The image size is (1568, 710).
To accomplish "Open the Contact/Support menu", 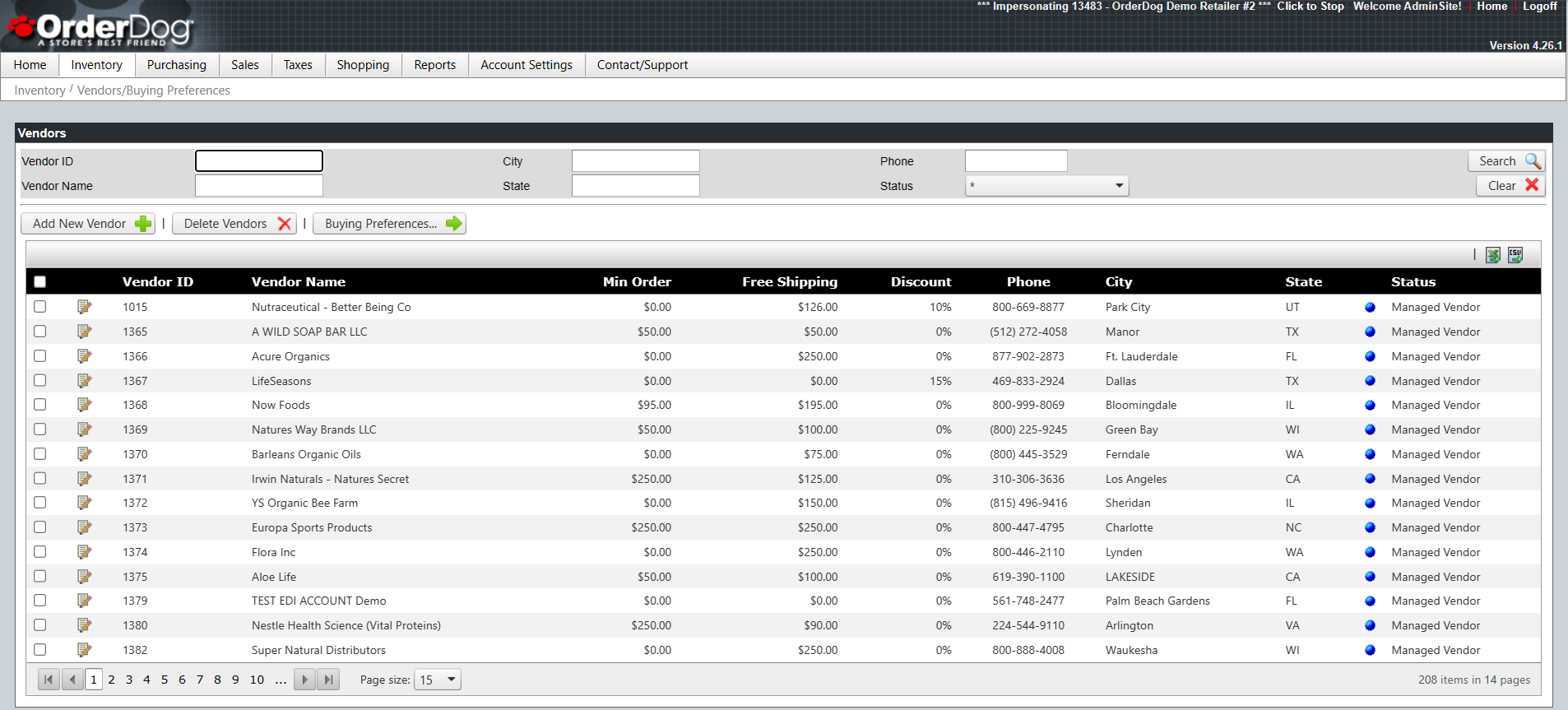I will point(643,65).
